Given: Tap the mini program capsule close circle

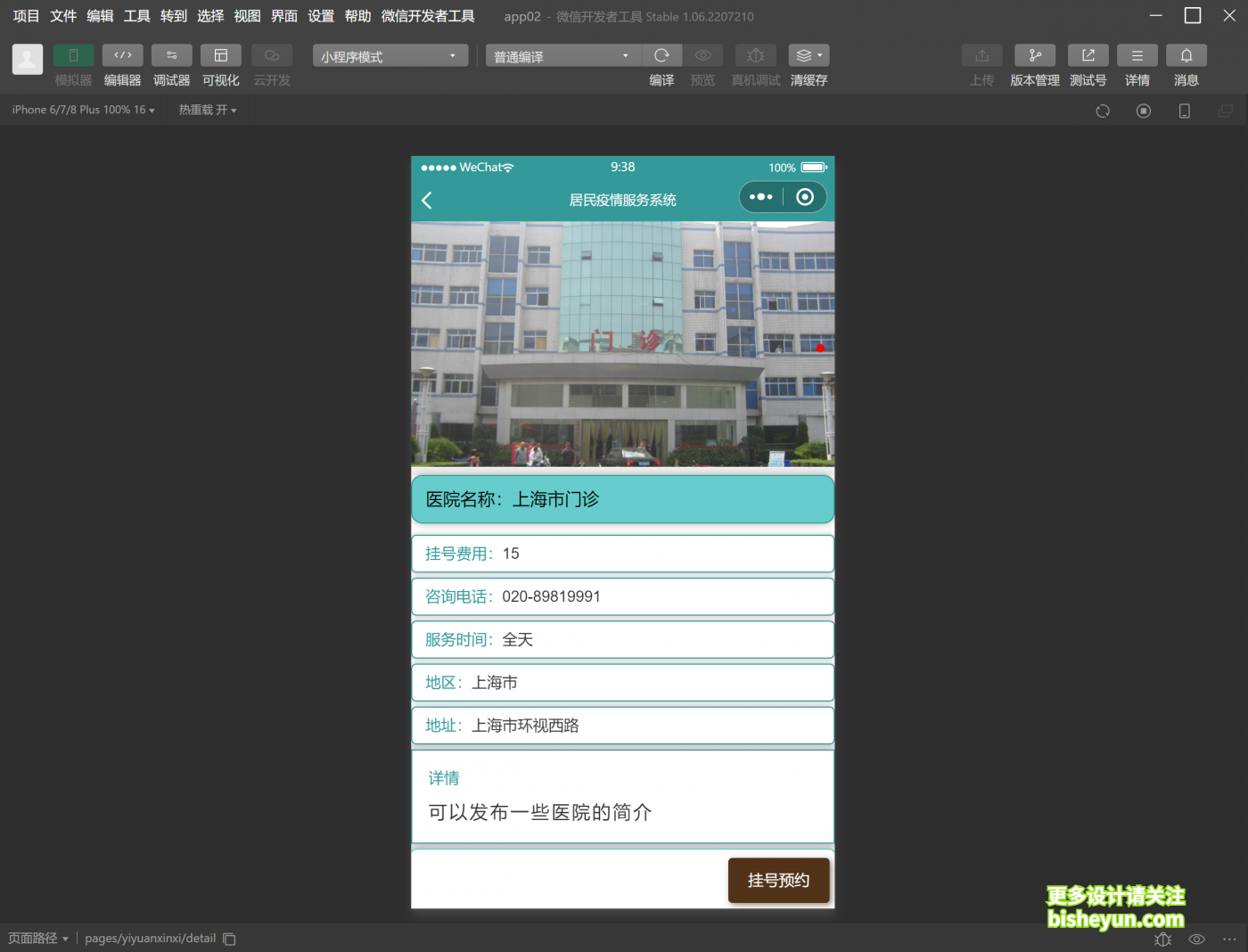Looking at the screenshot, I should point(805,197).
